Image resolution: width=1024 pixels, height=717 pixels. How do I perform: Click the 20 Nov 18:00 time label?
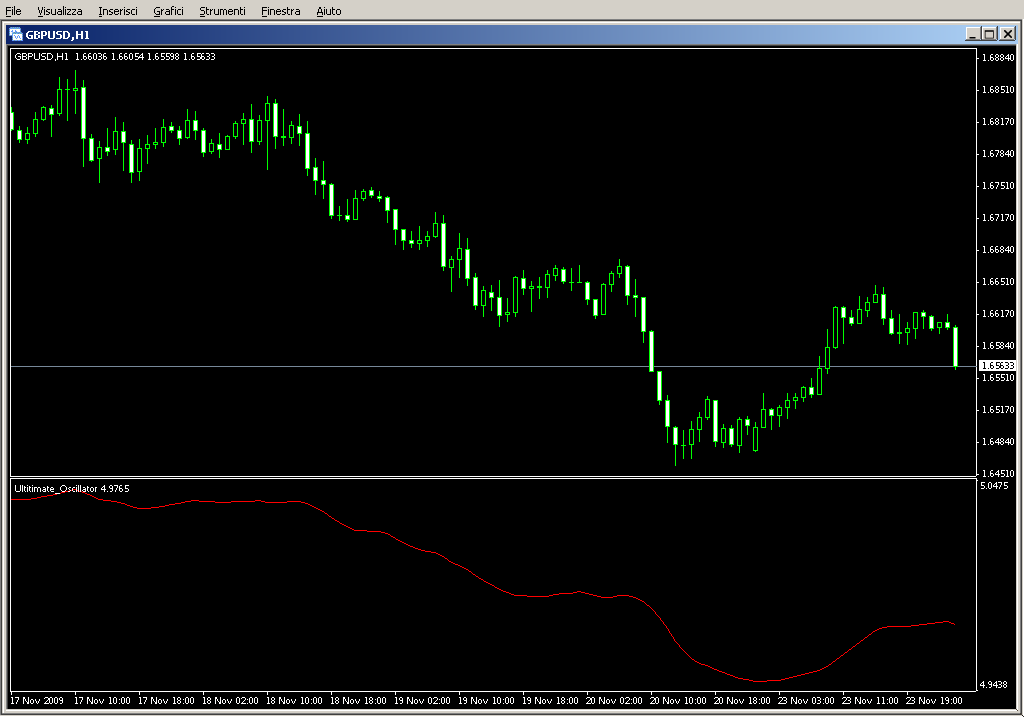click(x=742, y=701)
